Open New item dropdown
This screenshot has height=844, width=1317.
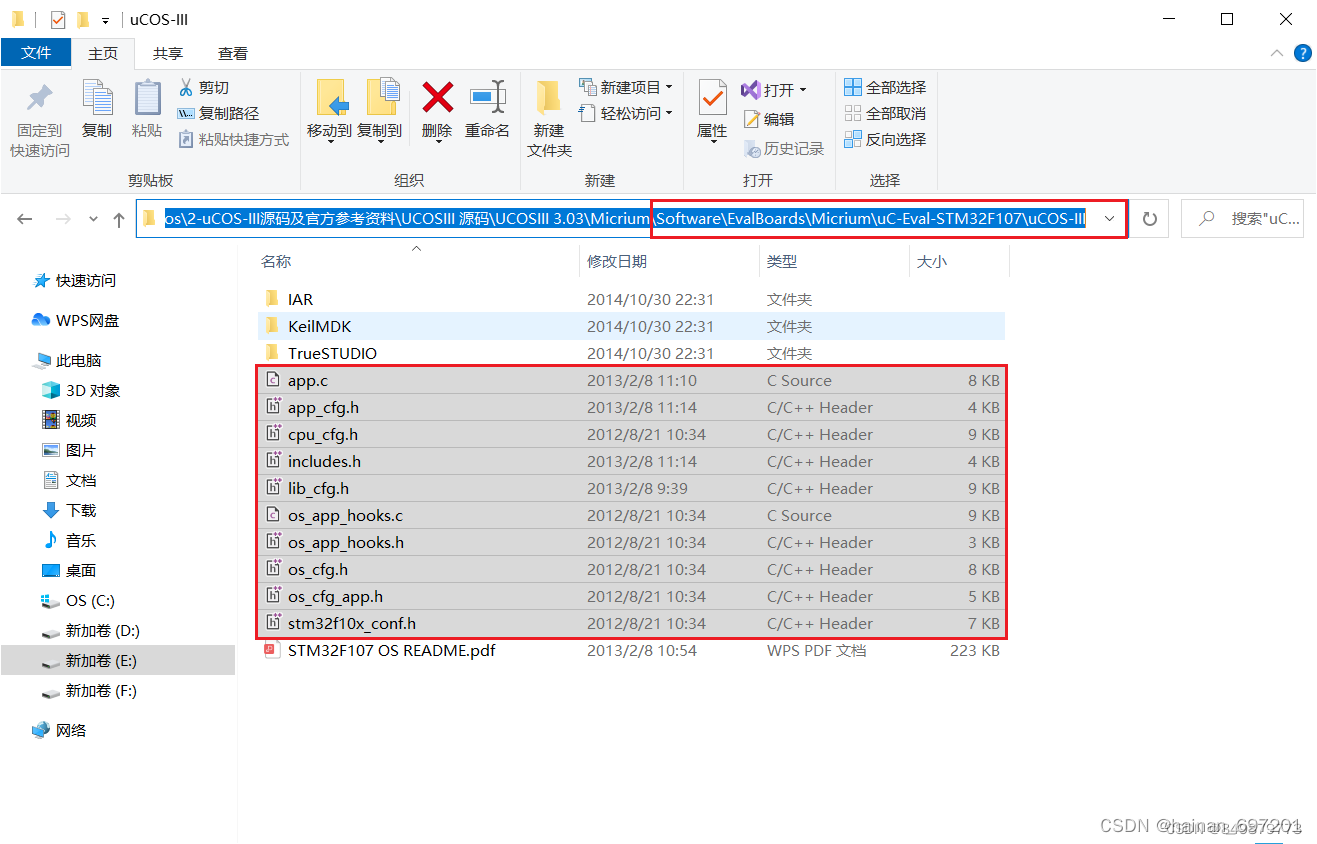626,88
